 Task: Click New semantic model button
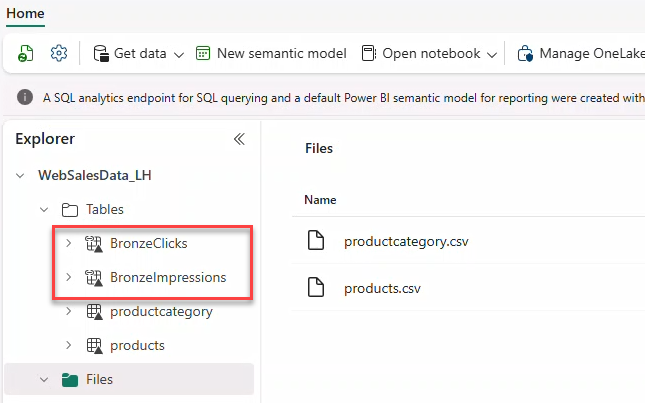click(x=271, y=53)
